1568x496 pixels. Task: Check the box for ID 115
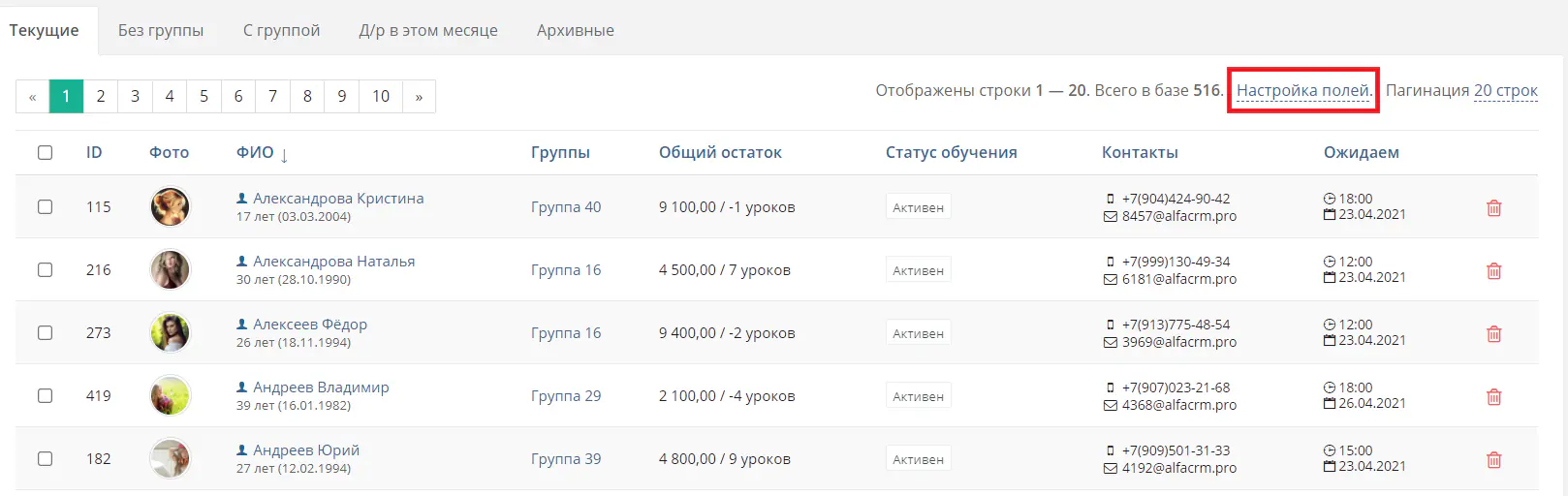point(45,206)
